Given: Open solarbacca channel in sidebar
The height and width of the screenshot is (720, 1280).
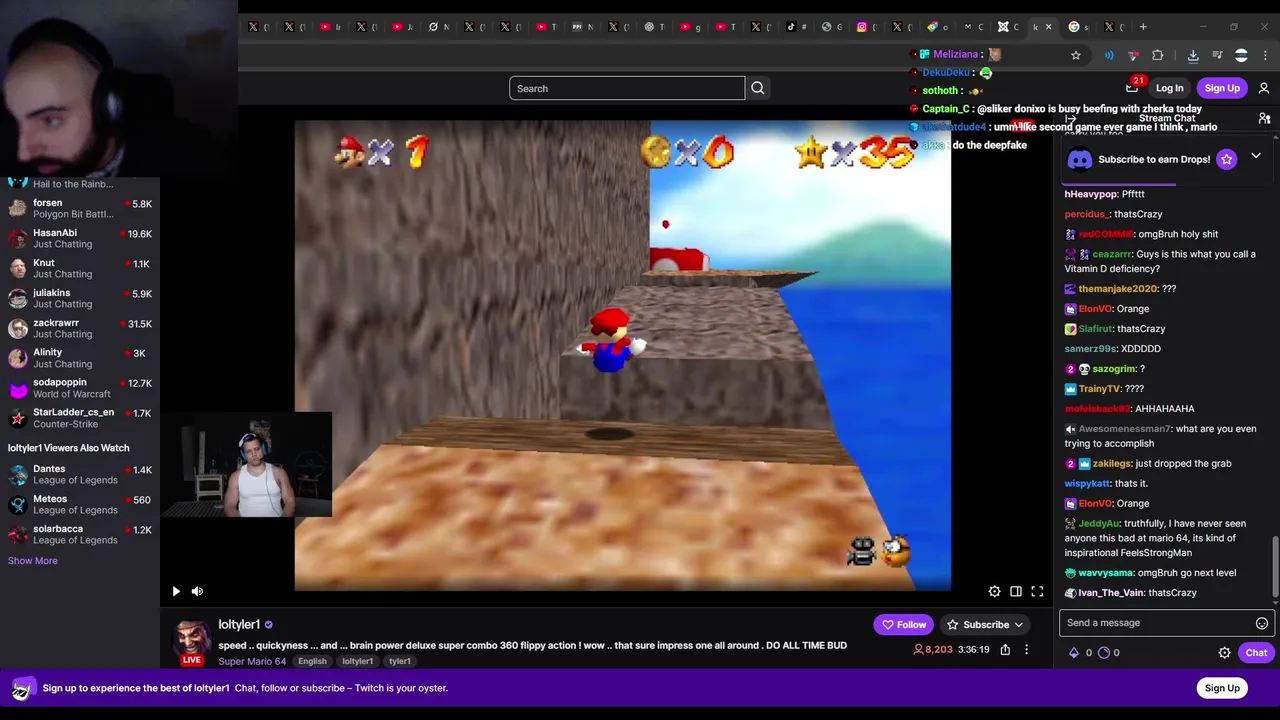Looking at the screenshot, I should point(80,534).
